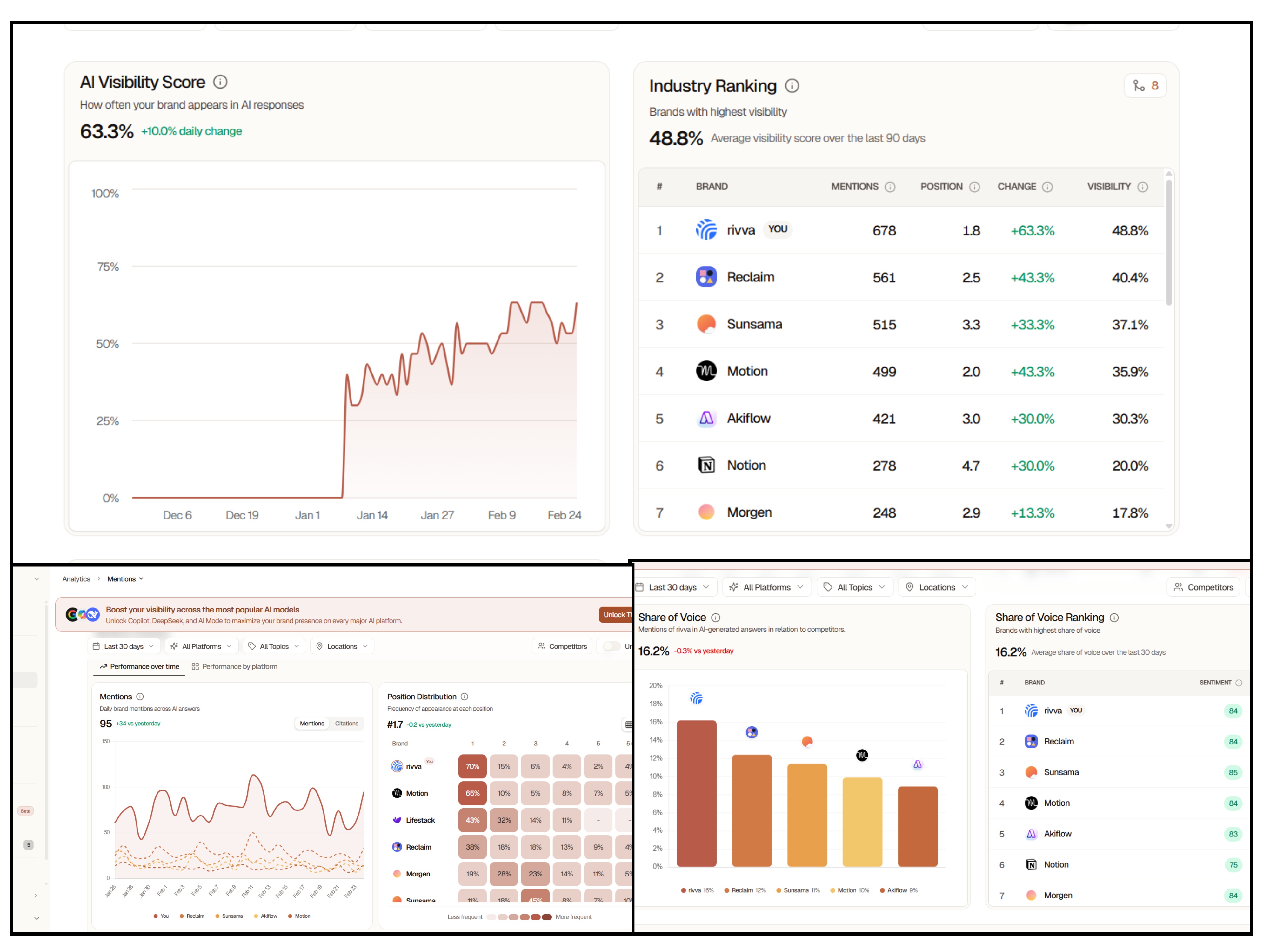This screenshot has width=1270, height=952.
Task: Click info icon next to Position Distribution
Action: point(465,697)
